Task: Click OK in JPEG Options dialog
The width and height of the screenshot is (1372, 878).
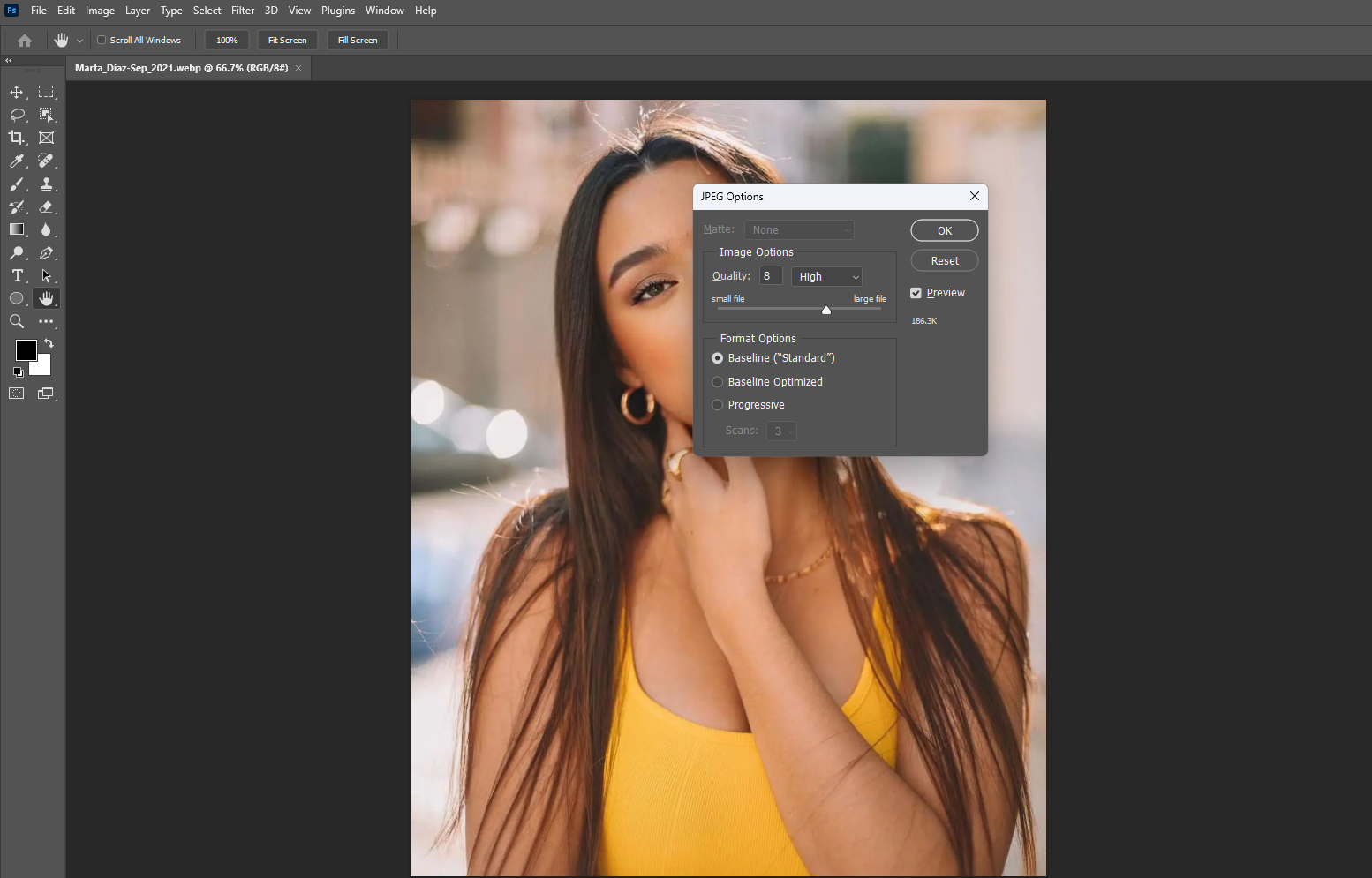Action: coord(944,230)
